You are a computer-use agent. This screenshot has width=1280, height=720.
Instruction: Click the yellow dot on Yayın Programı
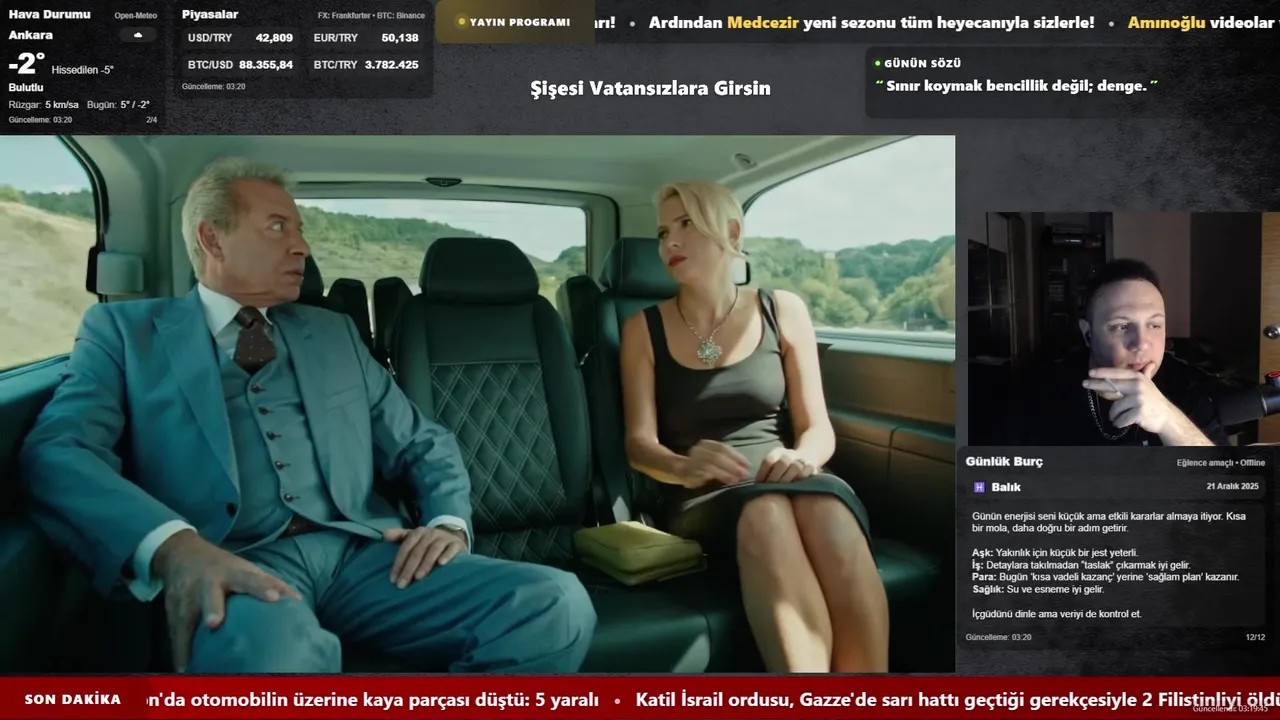point(461,22)
